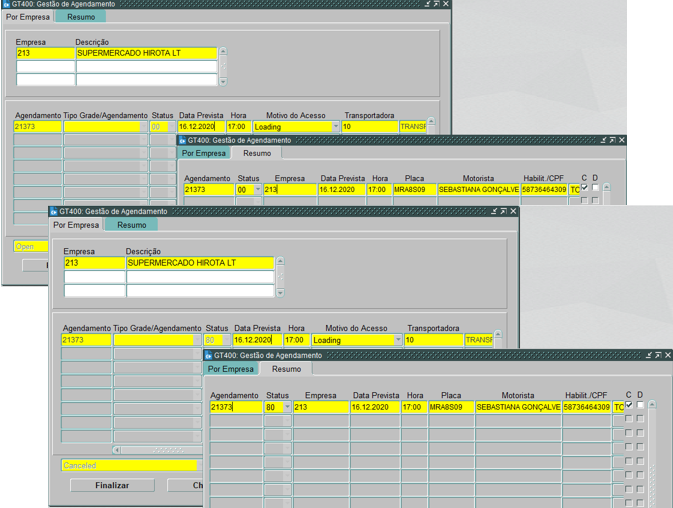Open Status 00 dropdown in the Resumo window
Screen dimensions: 673x508
pos(258,189)
